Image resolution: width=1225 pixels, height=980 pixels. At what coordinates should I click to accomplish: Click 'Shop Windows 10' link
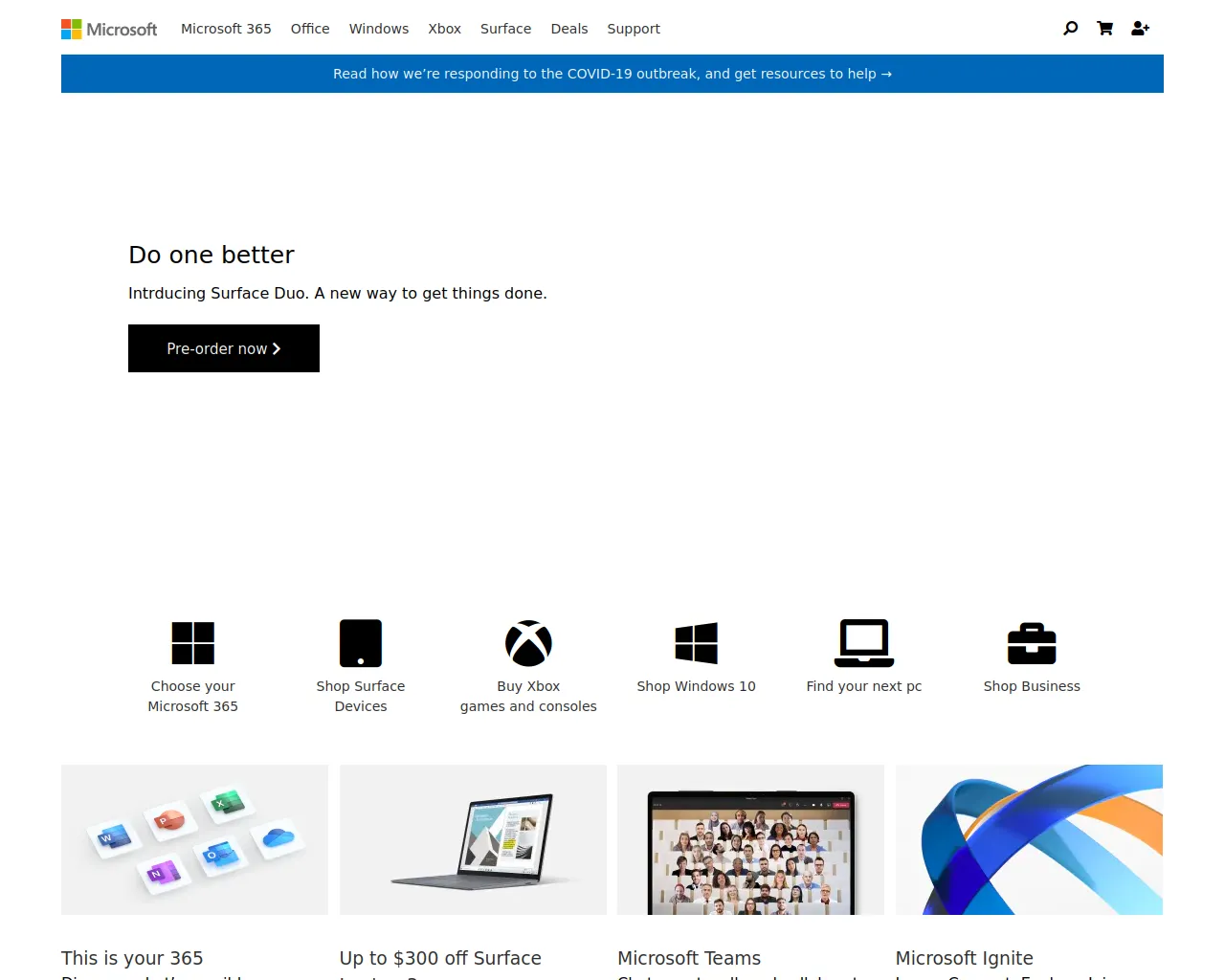pos(697,686)
